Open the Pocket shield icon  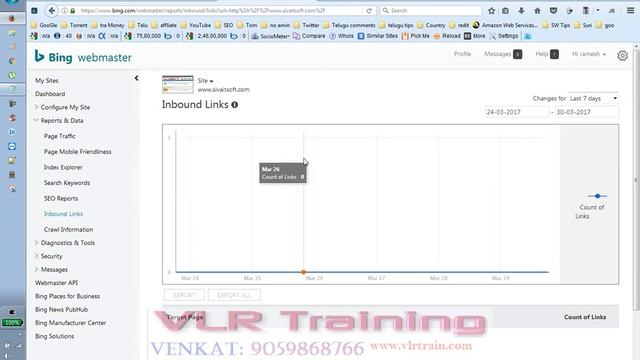pos(553,11)
